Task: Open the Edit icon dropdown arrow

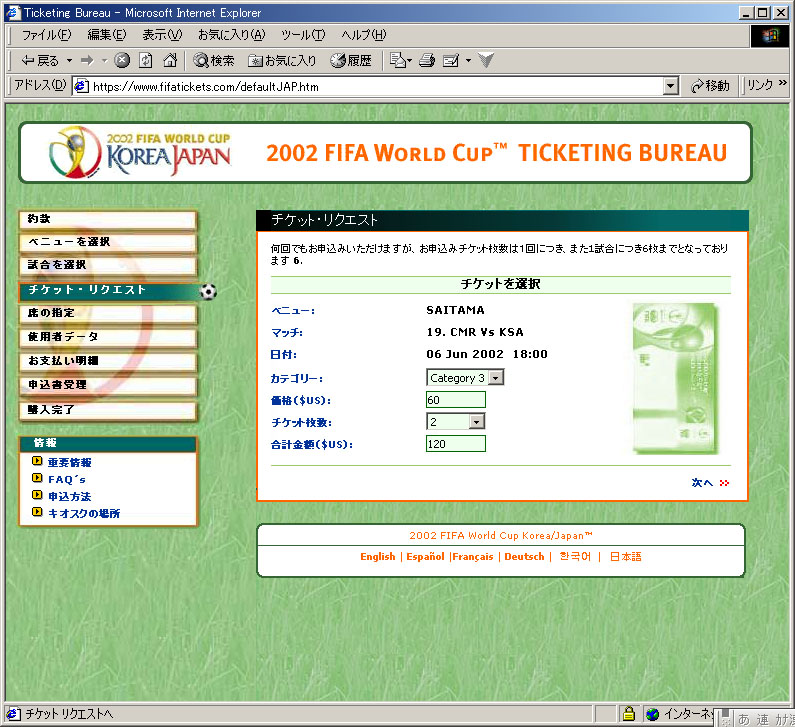Action: tap(468, 60)
